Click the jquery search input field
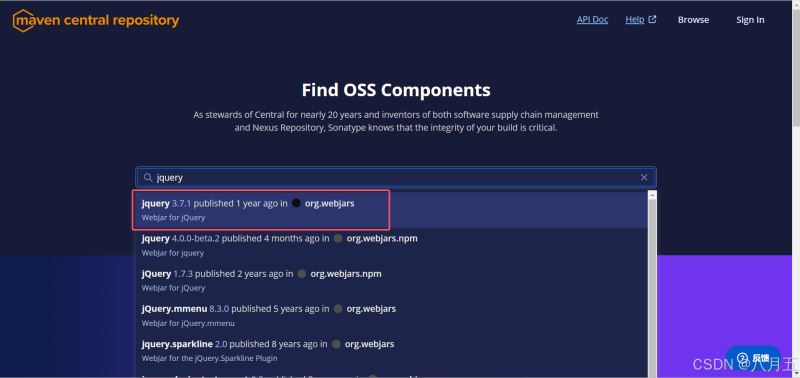Screen dimensions: 800x378 click(396, 178)
